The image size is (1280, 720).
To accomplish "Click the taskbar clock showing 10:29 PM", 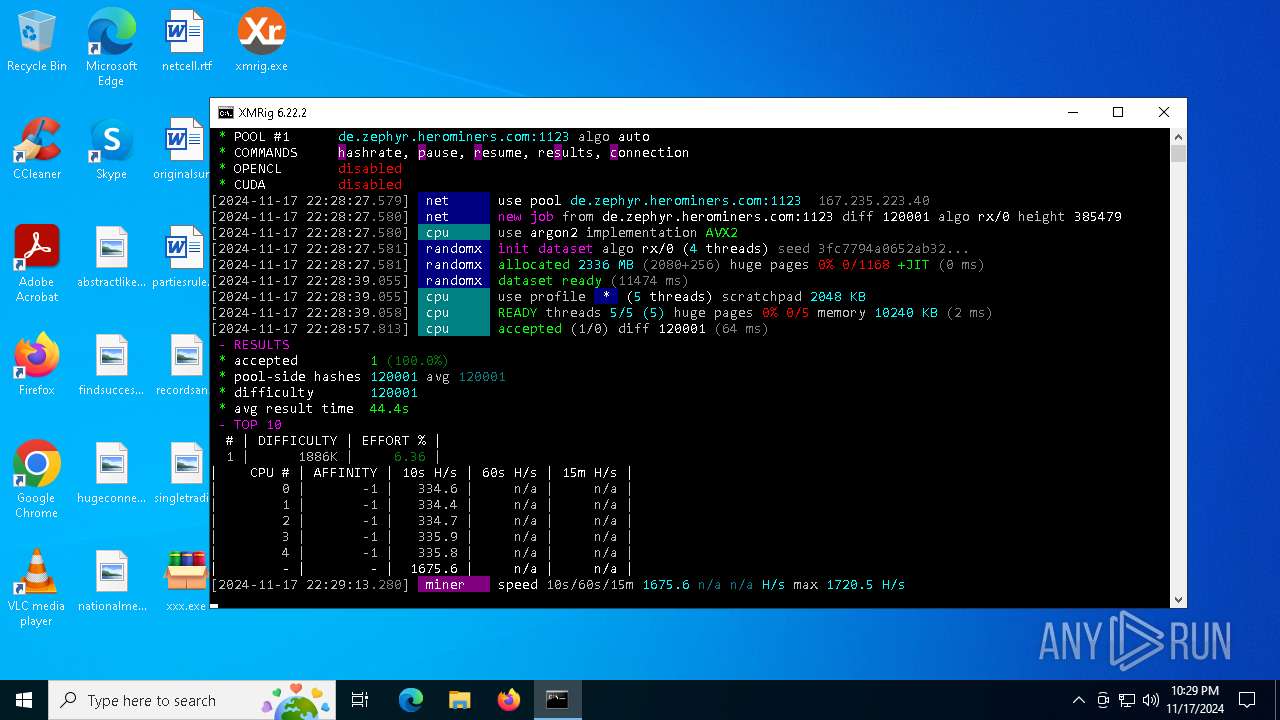I will pyautogui.click(x=1195, y=700).
